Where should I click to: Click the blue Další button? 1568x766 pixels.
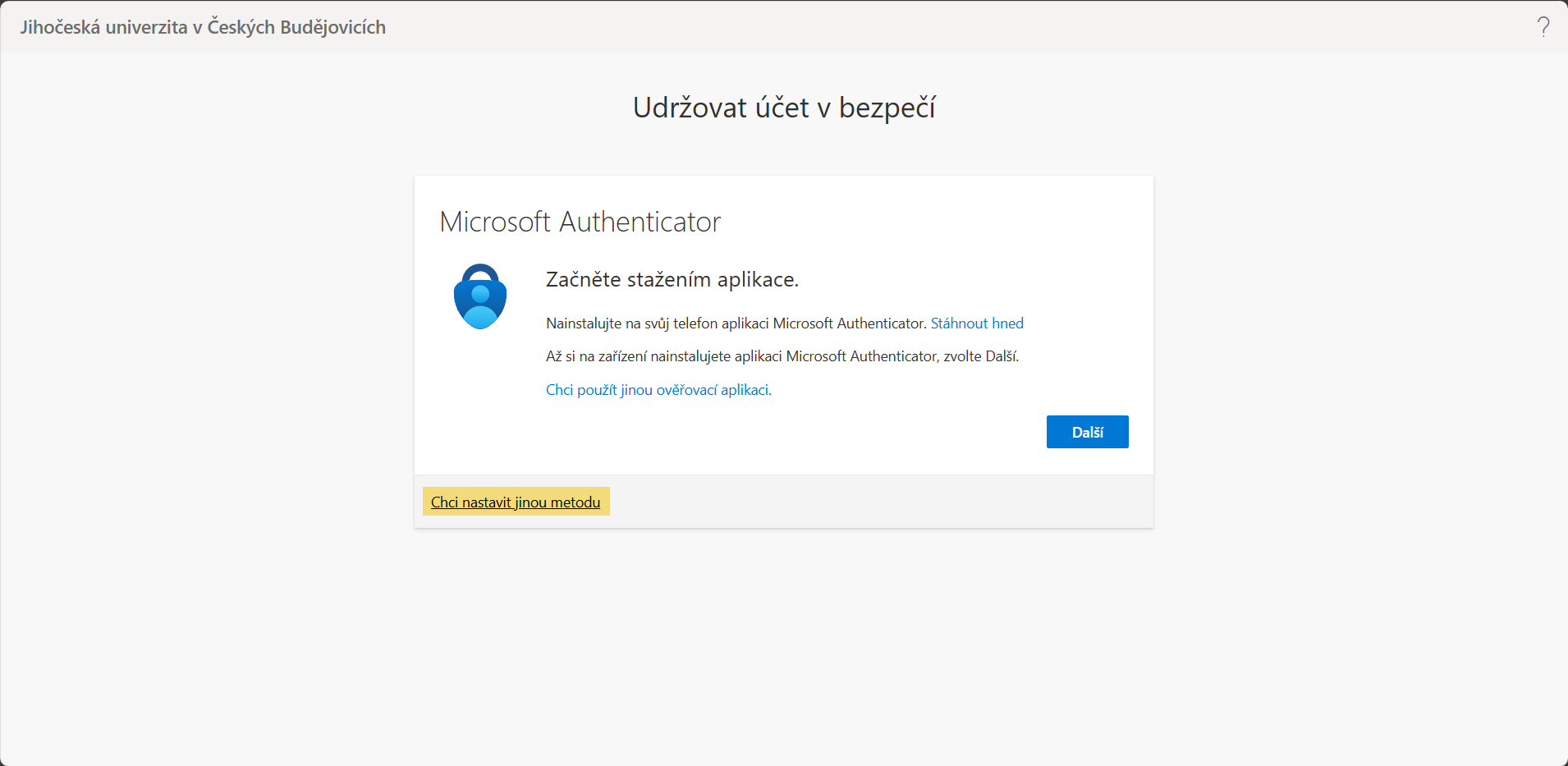pyautogui.click(x=1087, y=432)
